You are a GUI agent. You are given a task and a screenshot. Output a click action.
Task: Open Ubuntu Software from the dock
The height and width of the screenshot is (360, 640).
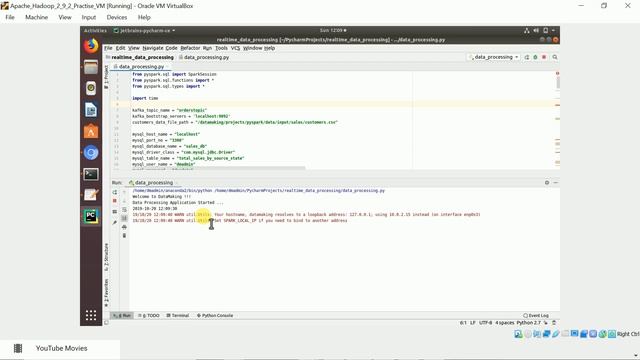point(91,131)
